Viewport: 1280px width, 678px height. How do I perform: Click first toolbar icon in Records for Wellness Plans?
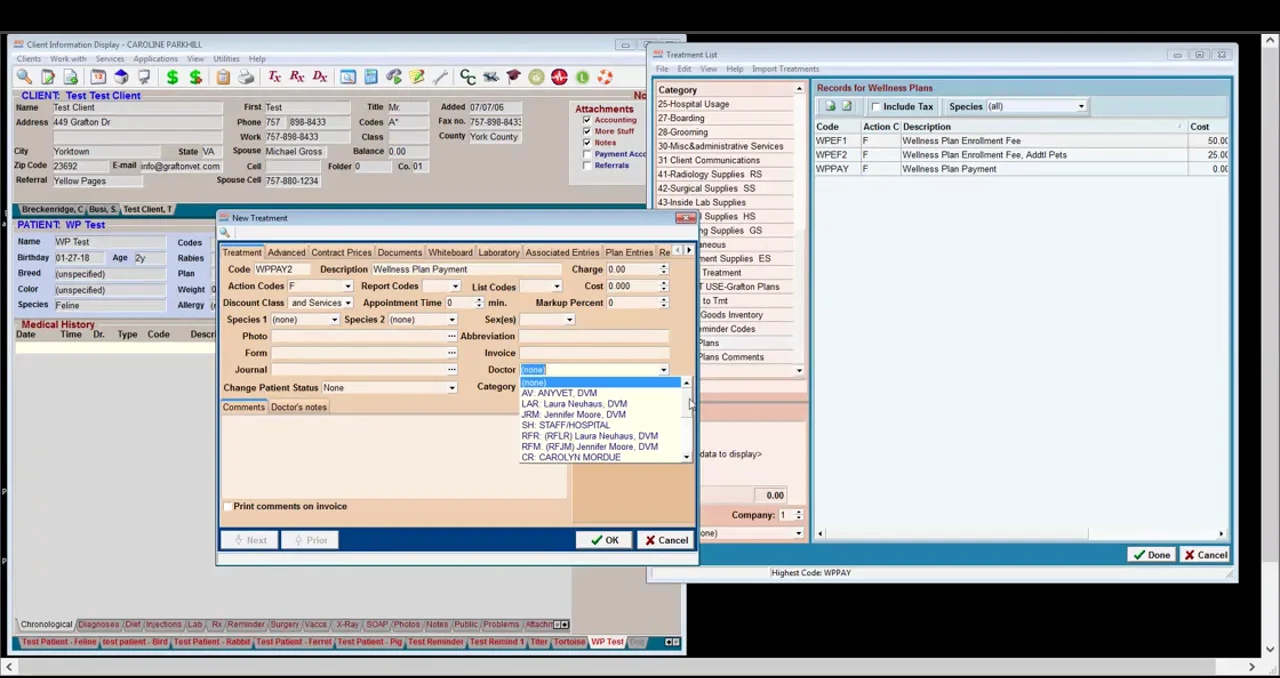coord(830,106)
